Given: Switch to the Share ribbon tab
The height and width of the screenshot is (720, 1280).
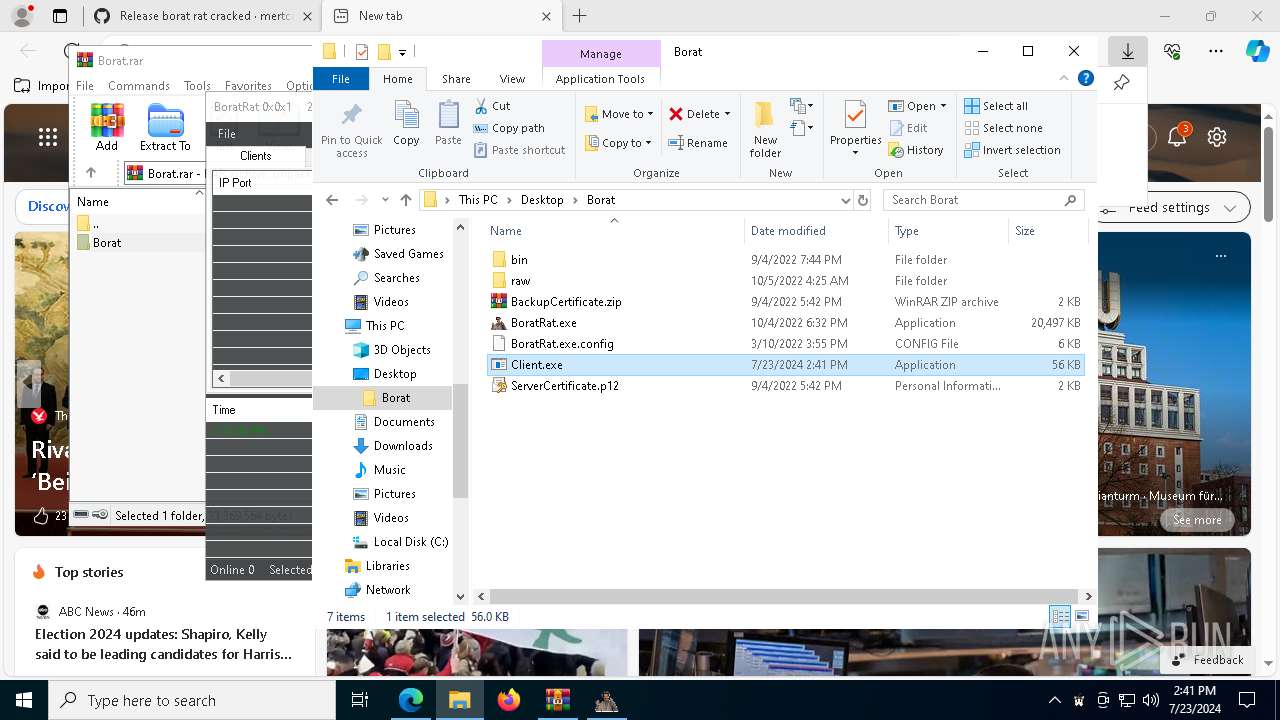Looking at the screenshot, I should (456, 79).
